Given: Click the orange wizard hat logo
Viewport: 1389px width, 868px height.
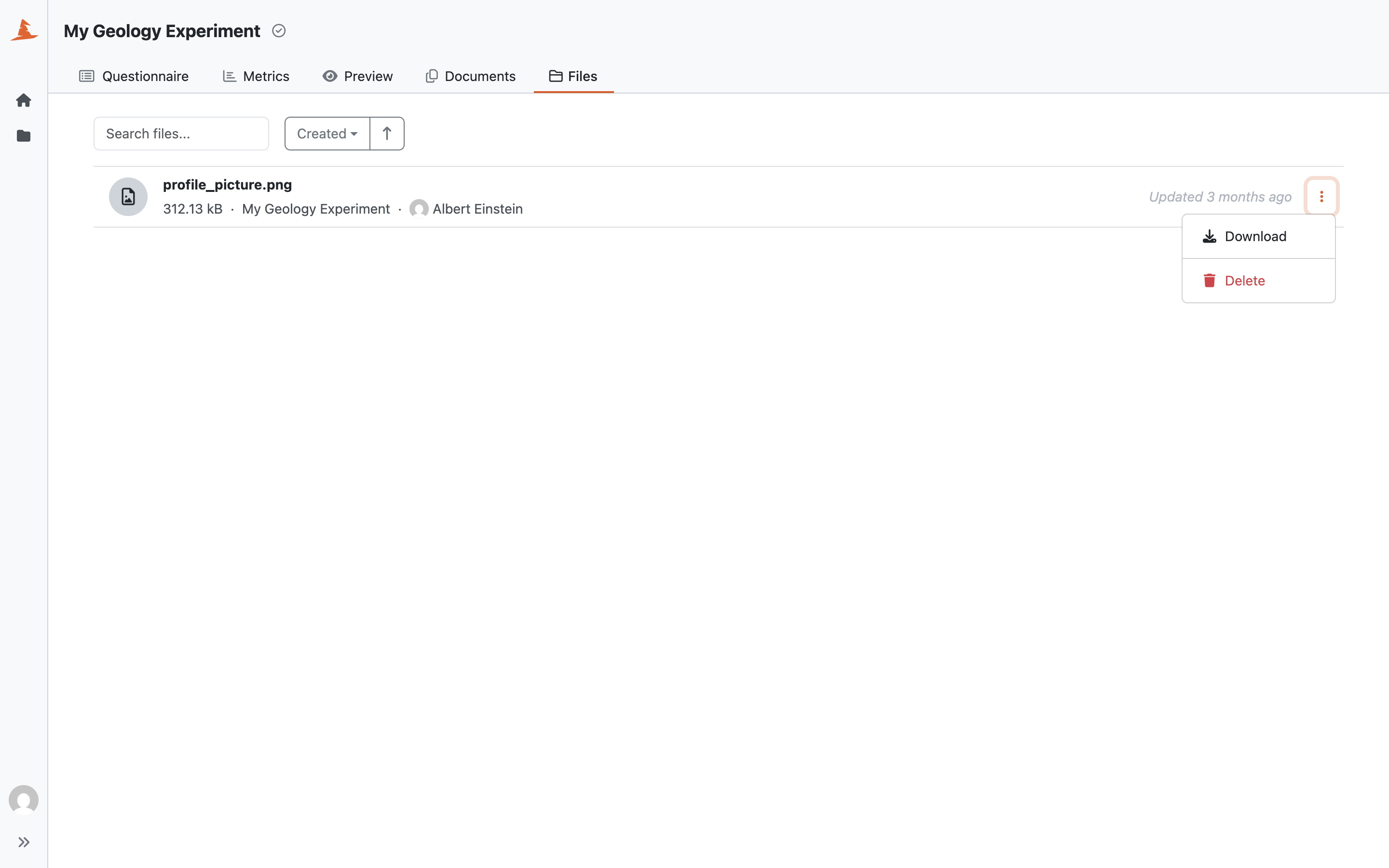Looking at the screenshot, I should point(24,30).
